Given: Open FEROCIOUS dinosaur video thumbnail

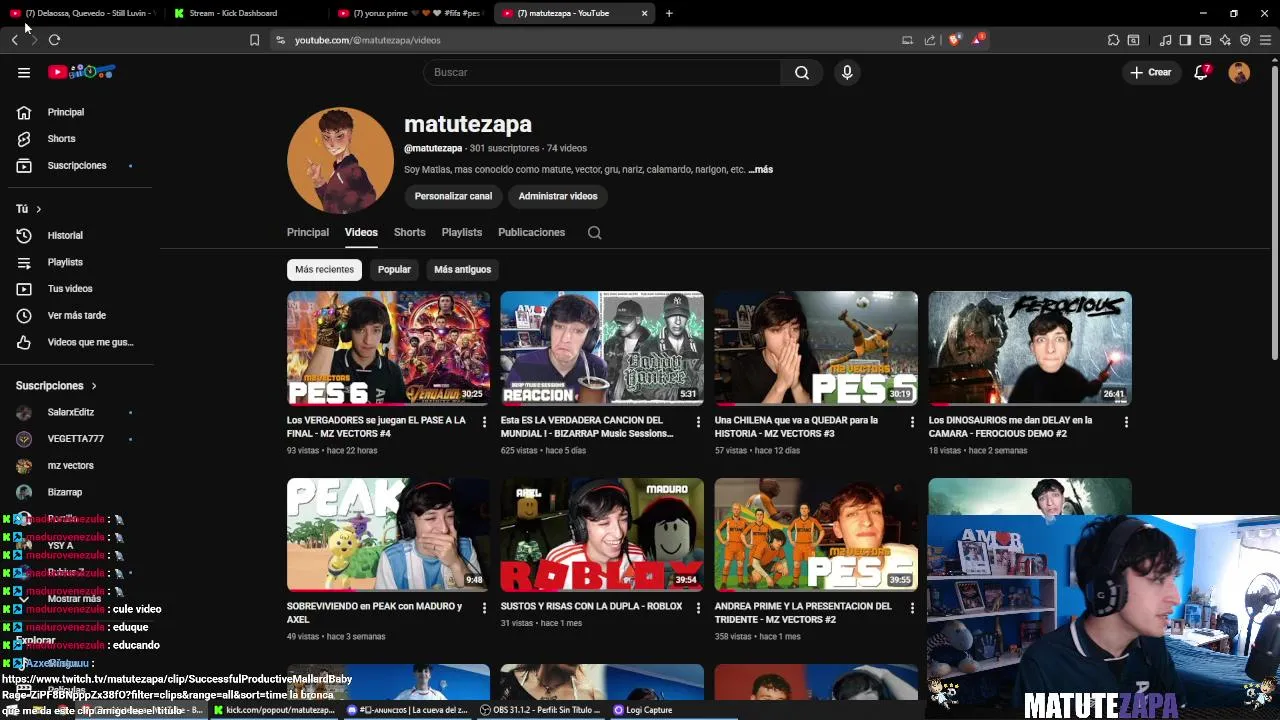Looking at the screenshot, I should [x=1030, y=348].
